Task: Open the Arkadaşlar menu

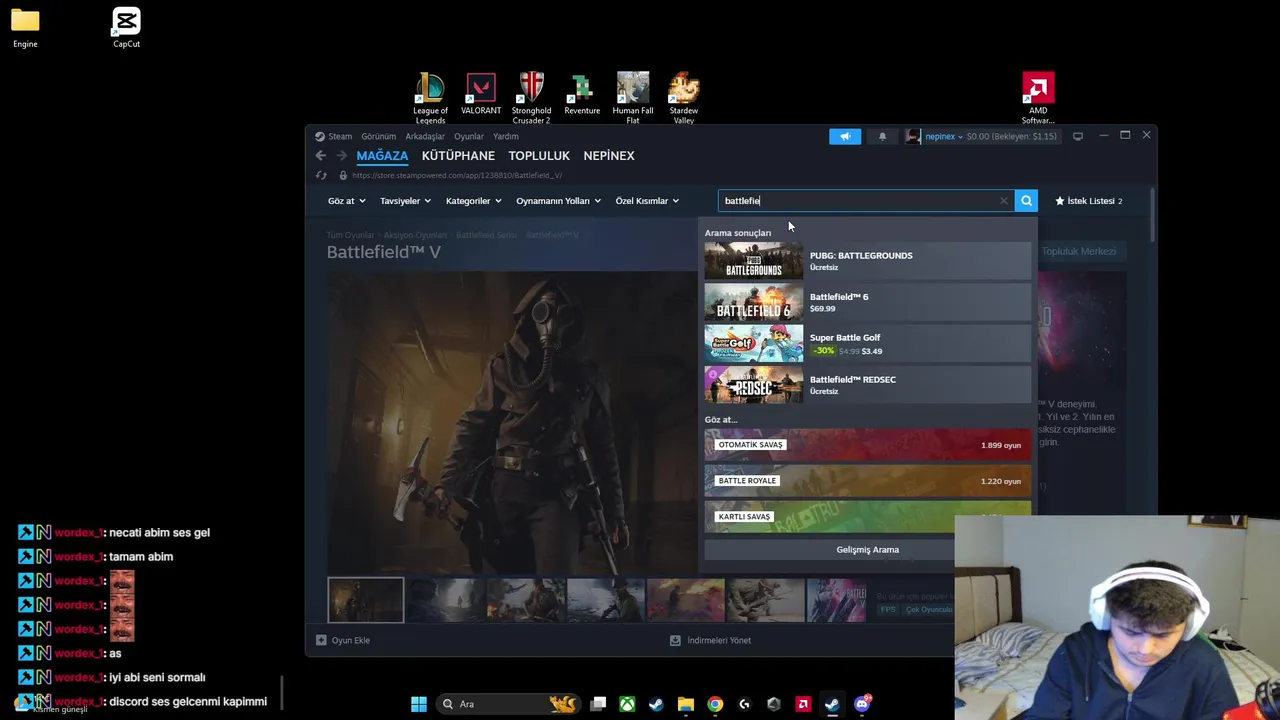Action: click(x=425, y=136)
